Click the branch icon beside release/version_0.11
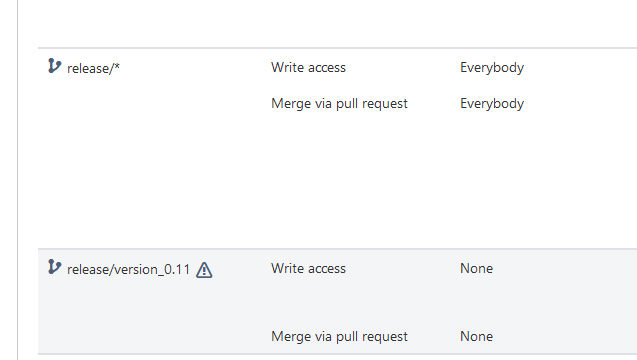Viewport: 637px width, 360px height. pos(54,267)
